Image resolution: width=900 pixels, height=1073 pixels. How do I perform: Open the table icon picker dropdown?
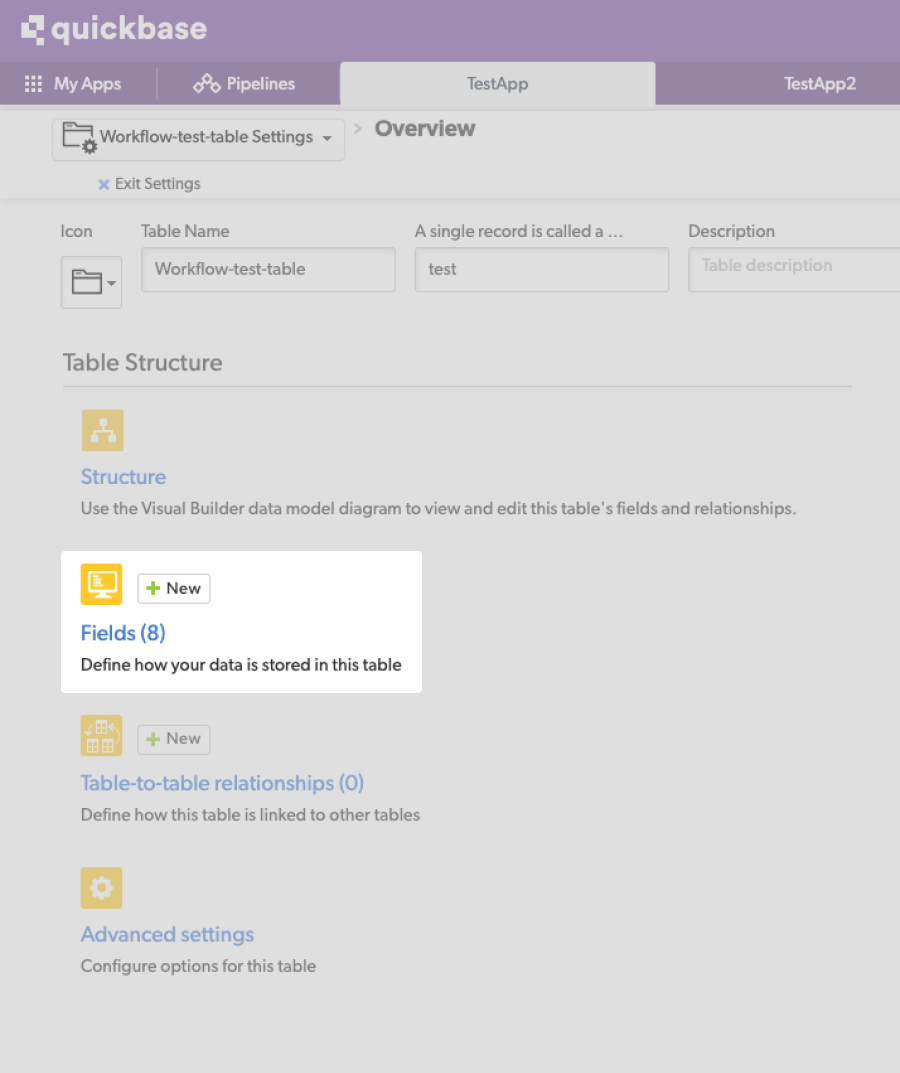[x=91, y=283]
